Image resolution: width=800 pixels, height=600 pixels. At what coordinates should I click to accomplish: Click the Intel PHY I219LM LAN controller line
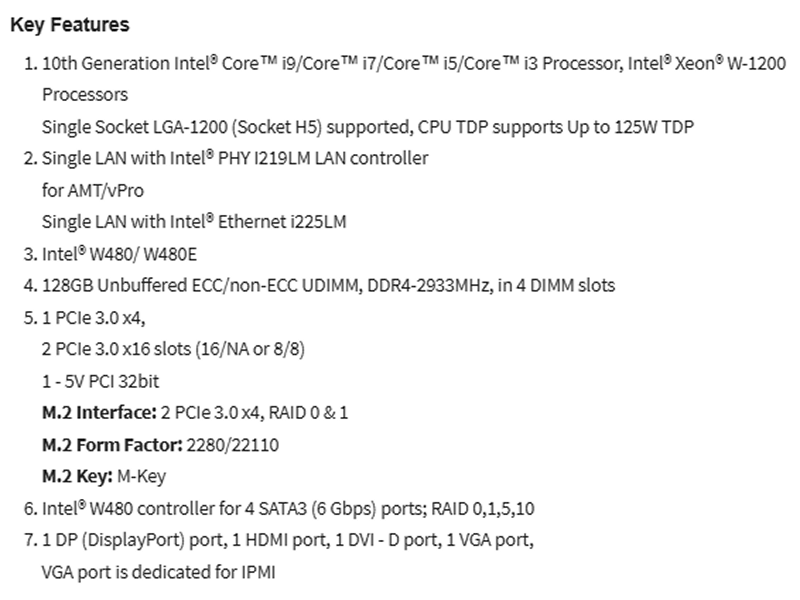pyautogui.click(x=235, y=158)
